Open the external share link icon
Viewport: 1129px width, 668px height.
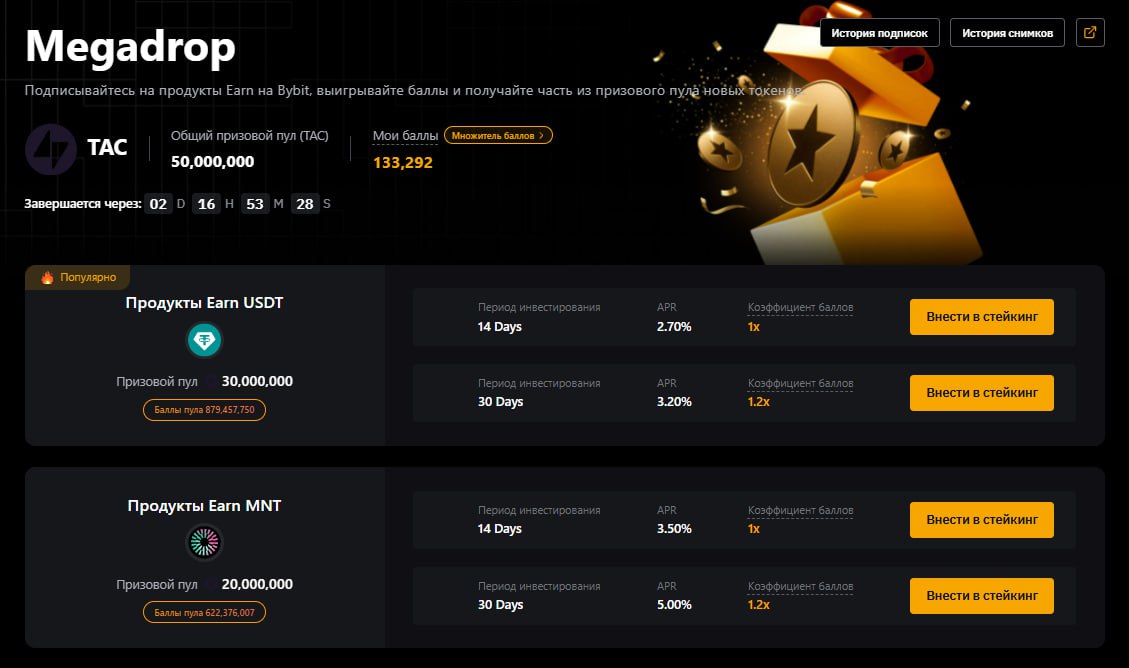(1090, 32)
